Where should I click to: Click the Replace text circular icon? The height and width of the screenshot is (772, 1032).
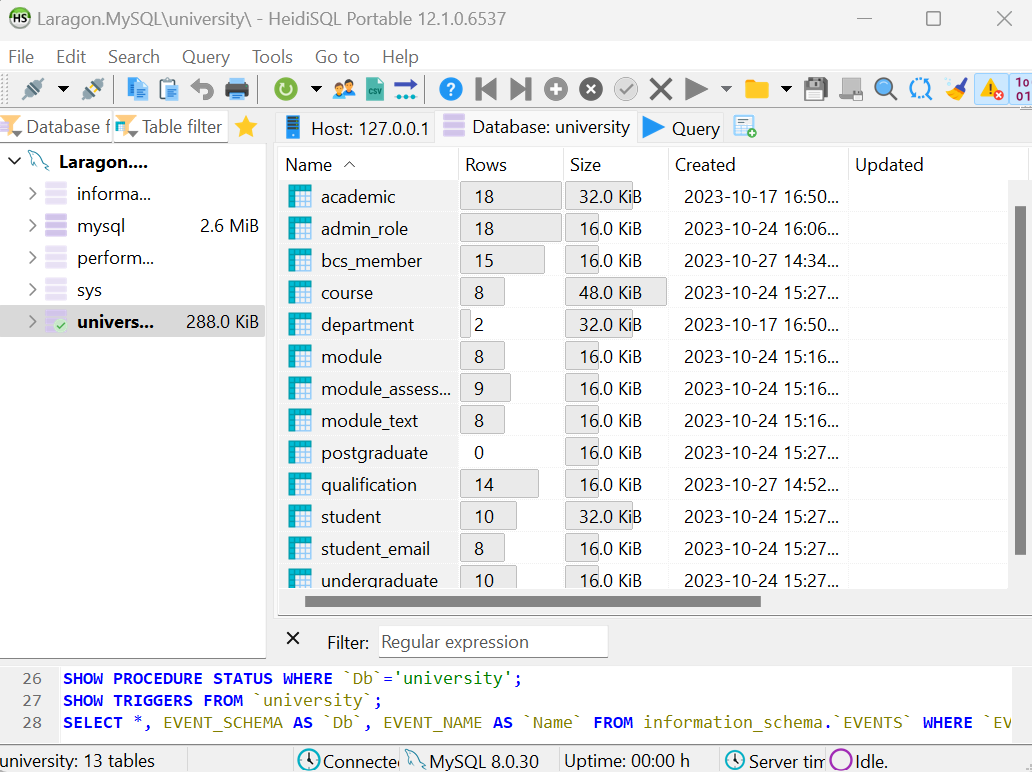(920, 88)
